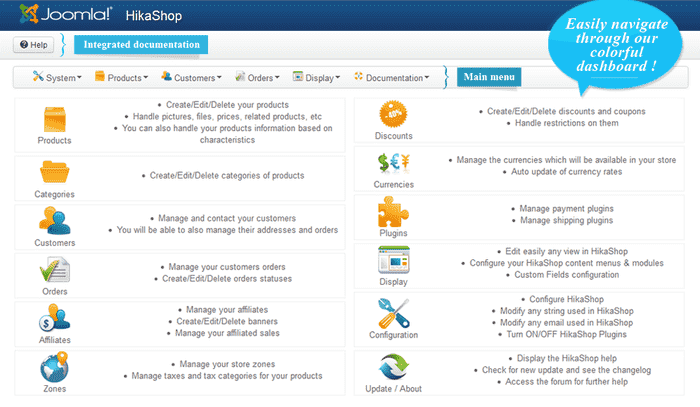
Task: Open Configuration tools icon
Action: click(x=393, y=314)
